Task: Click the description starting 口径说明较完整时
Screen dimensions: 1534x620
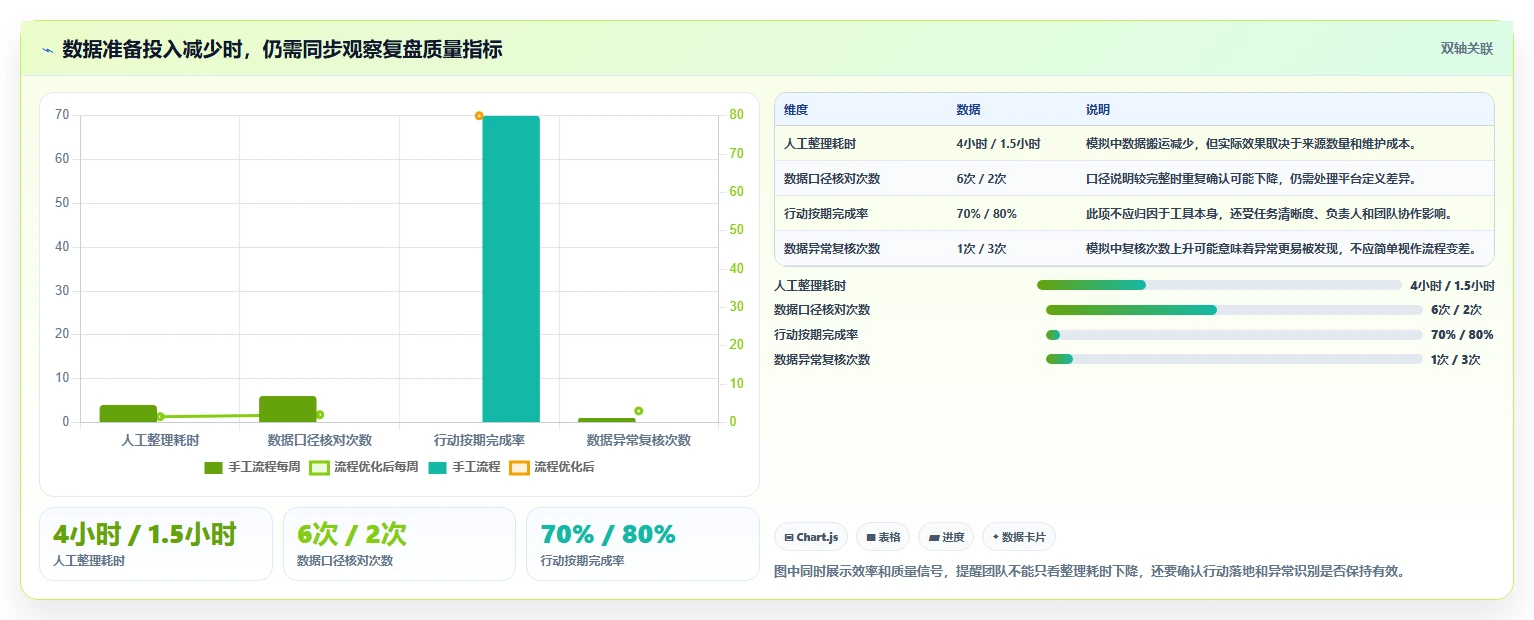Action: [x=1251, y=179]
